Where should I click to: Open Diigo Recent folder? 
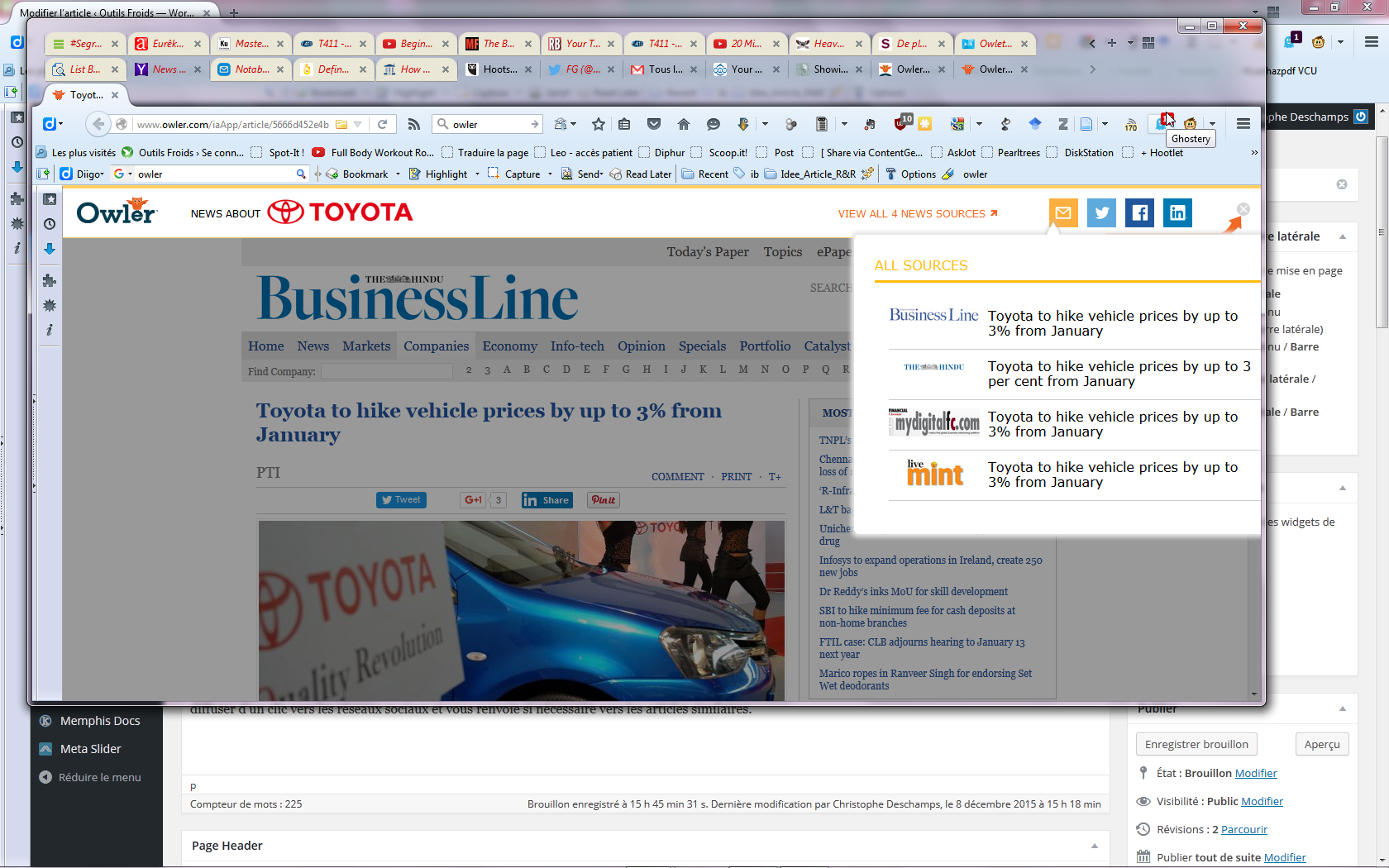coord(705,174)
